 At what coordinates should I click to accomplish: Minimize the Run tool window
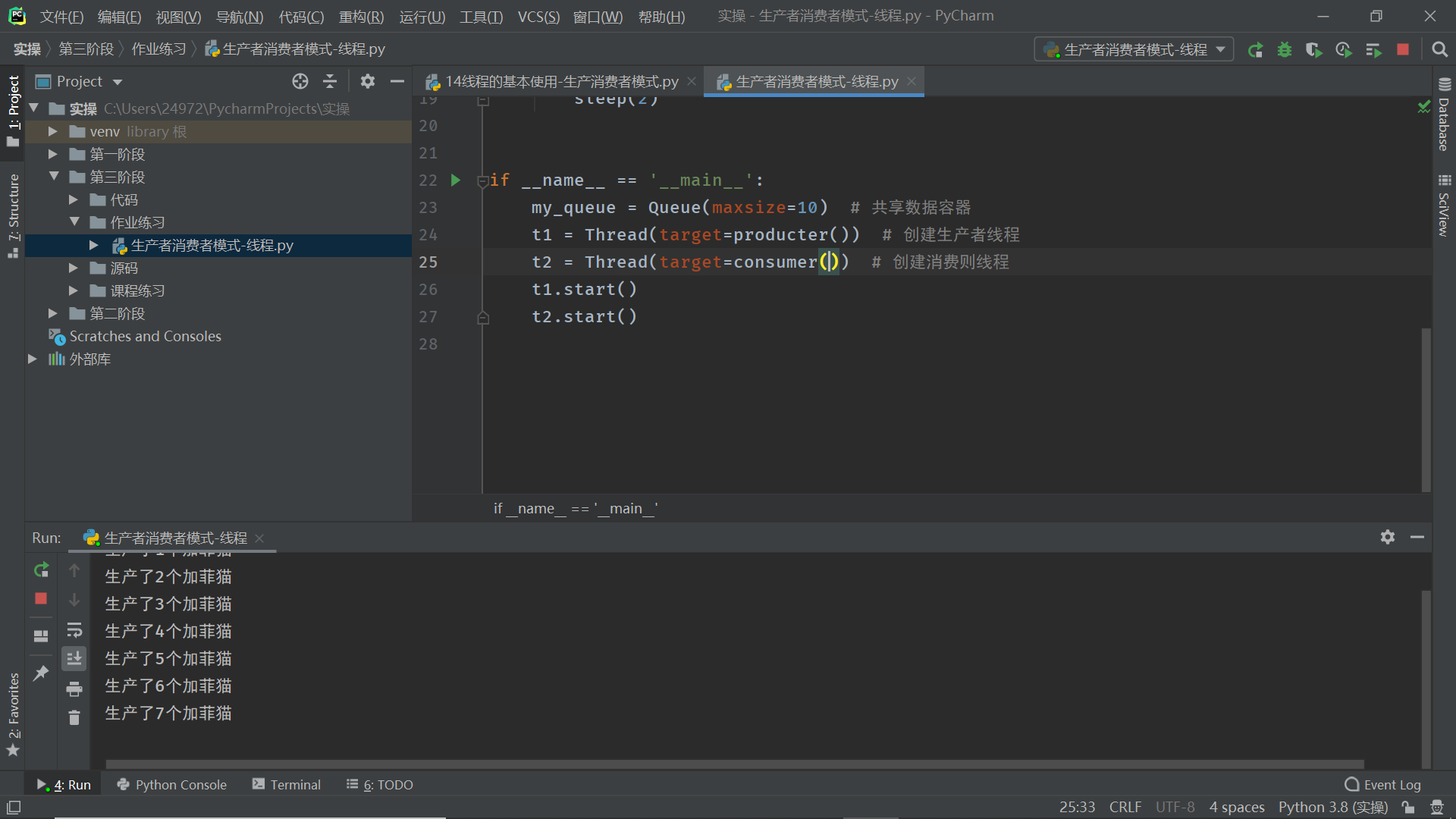(1417, 537)
